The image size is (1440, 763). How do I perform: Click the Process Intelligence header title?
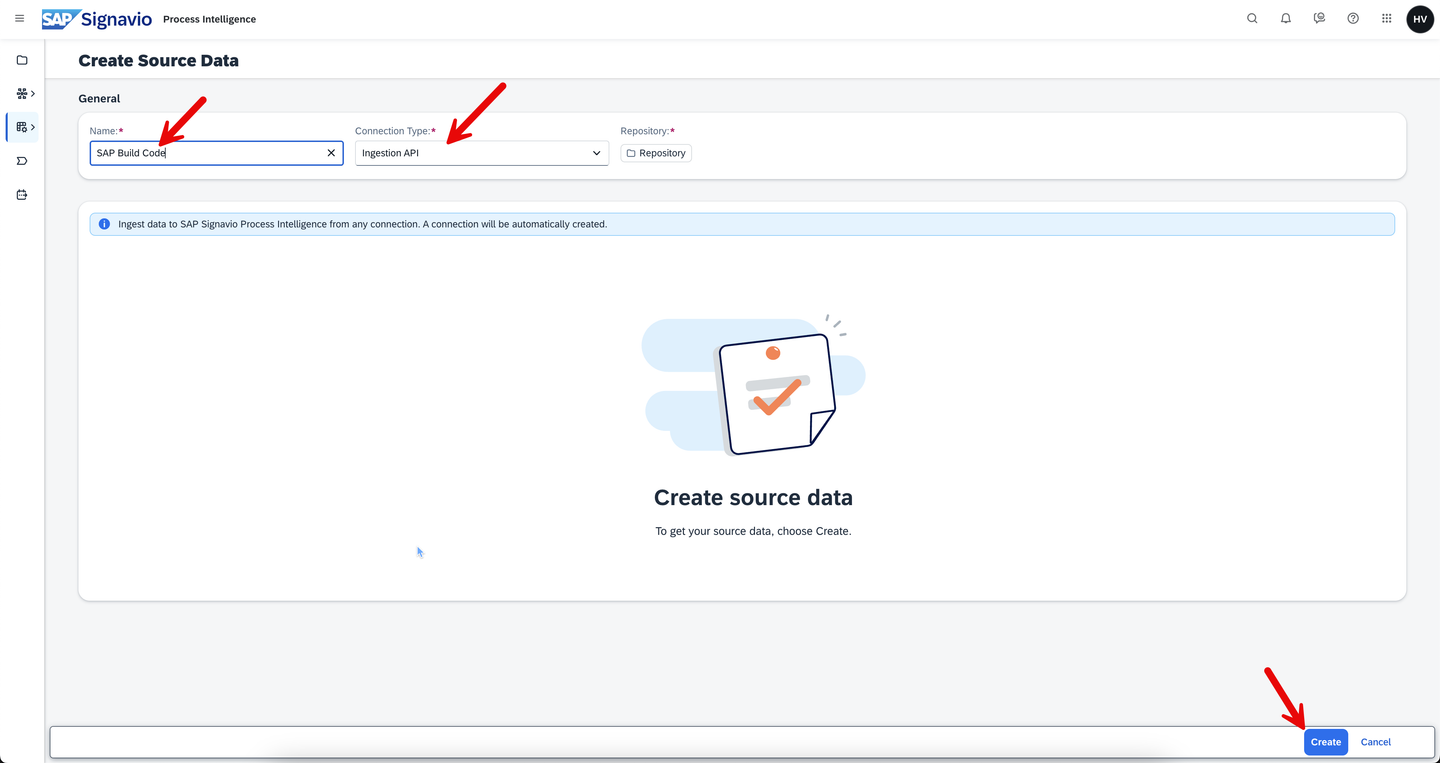pyautogui.click(x=209, y=19)
